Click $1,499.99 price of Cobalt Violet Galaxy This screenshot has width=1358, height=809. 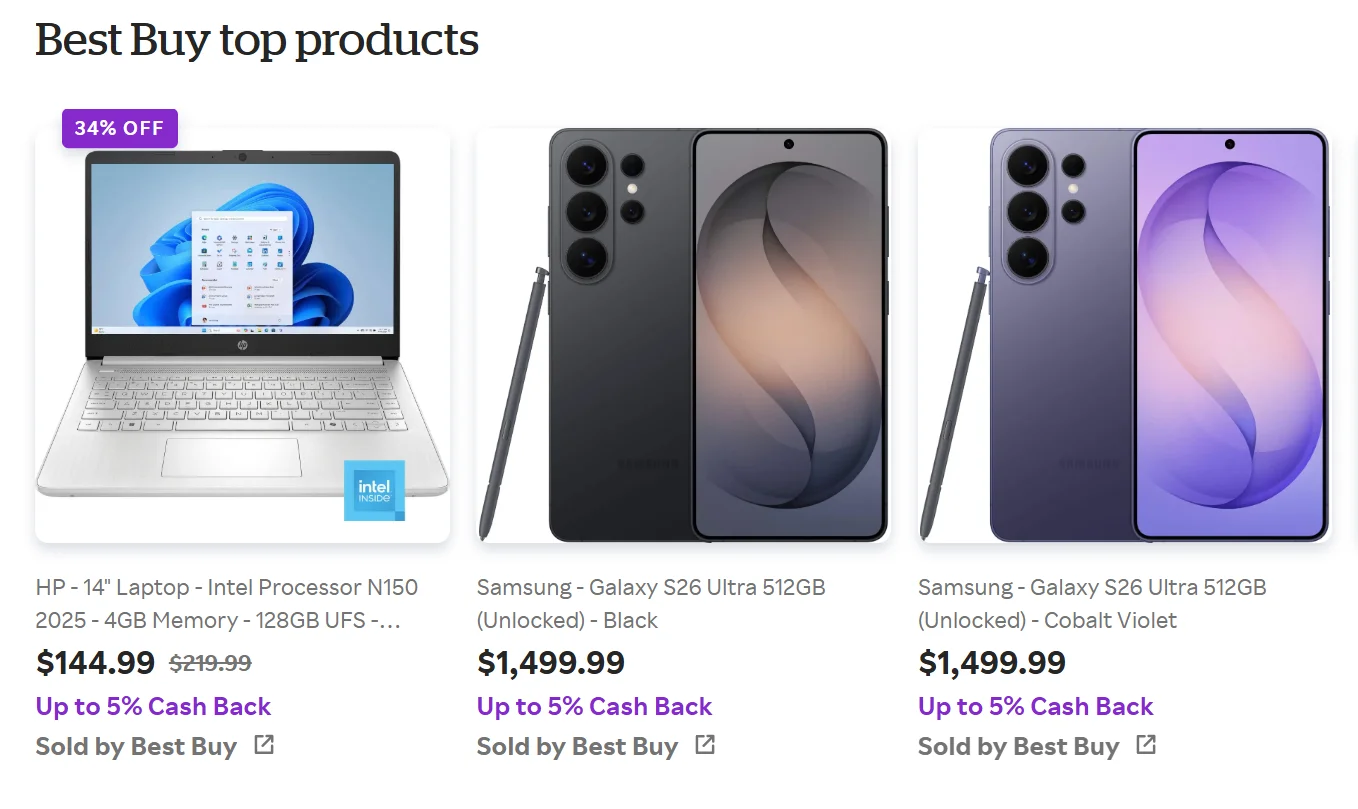pos(992,662)
